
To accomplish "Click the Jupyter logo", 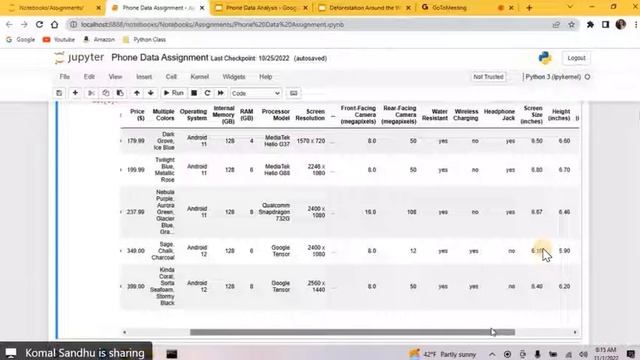I will coord(79,58).
